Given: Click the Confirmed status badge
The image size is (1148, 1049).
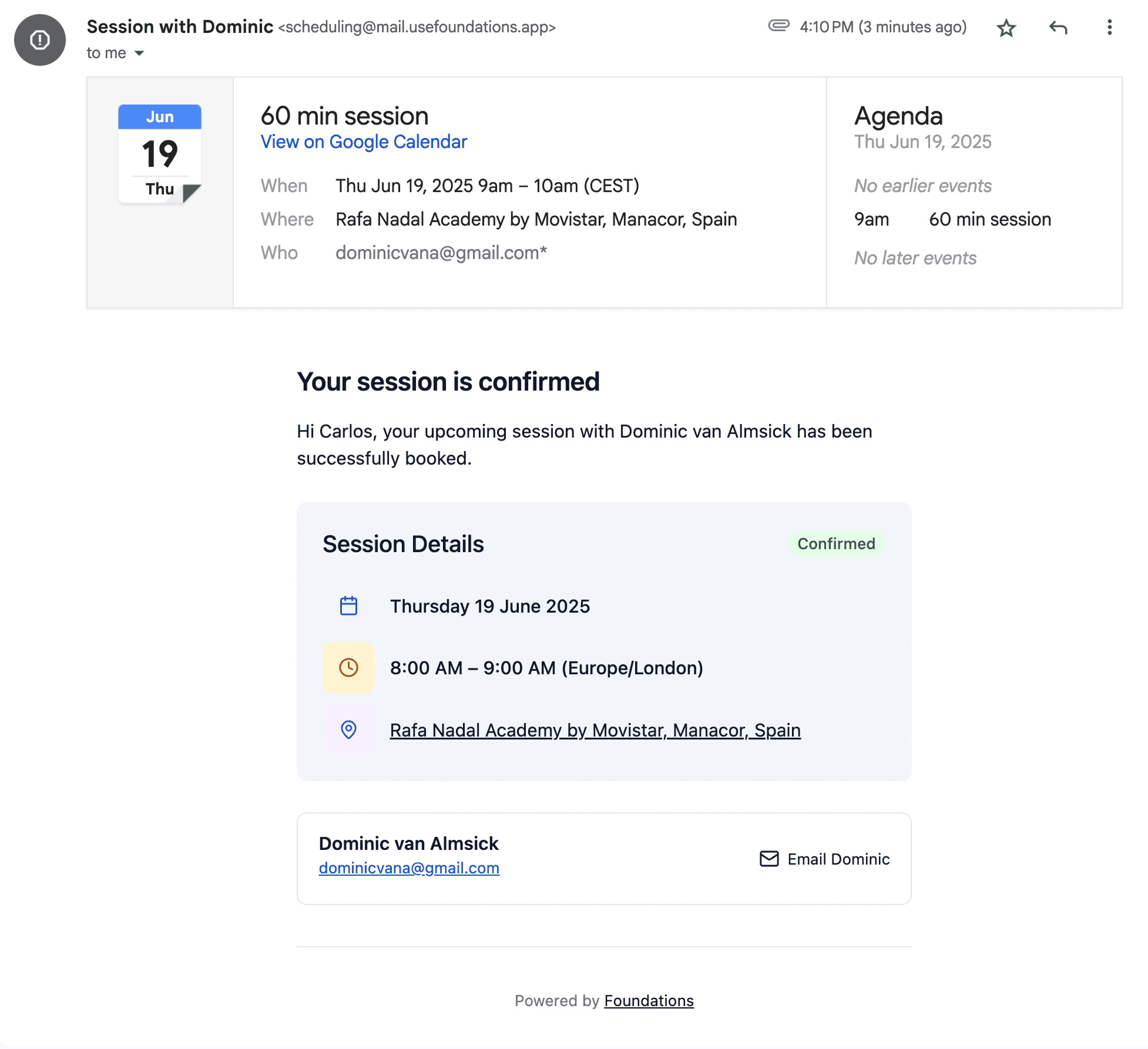Looking at the screenshot, I should point(835,544).
